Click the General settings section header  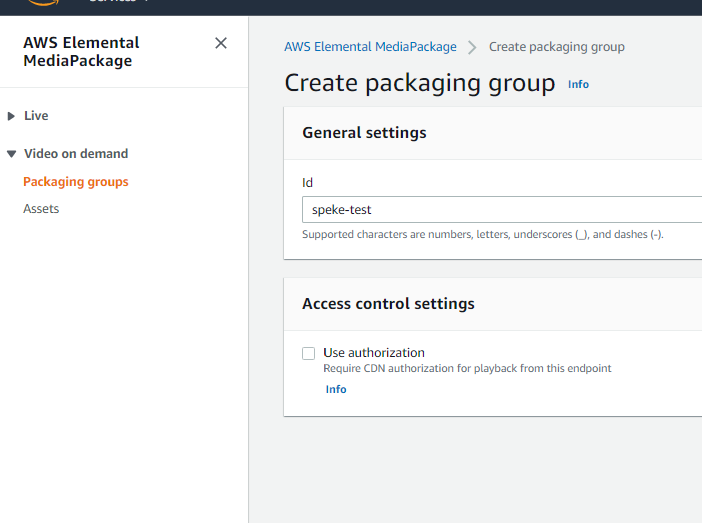point(364,133)
